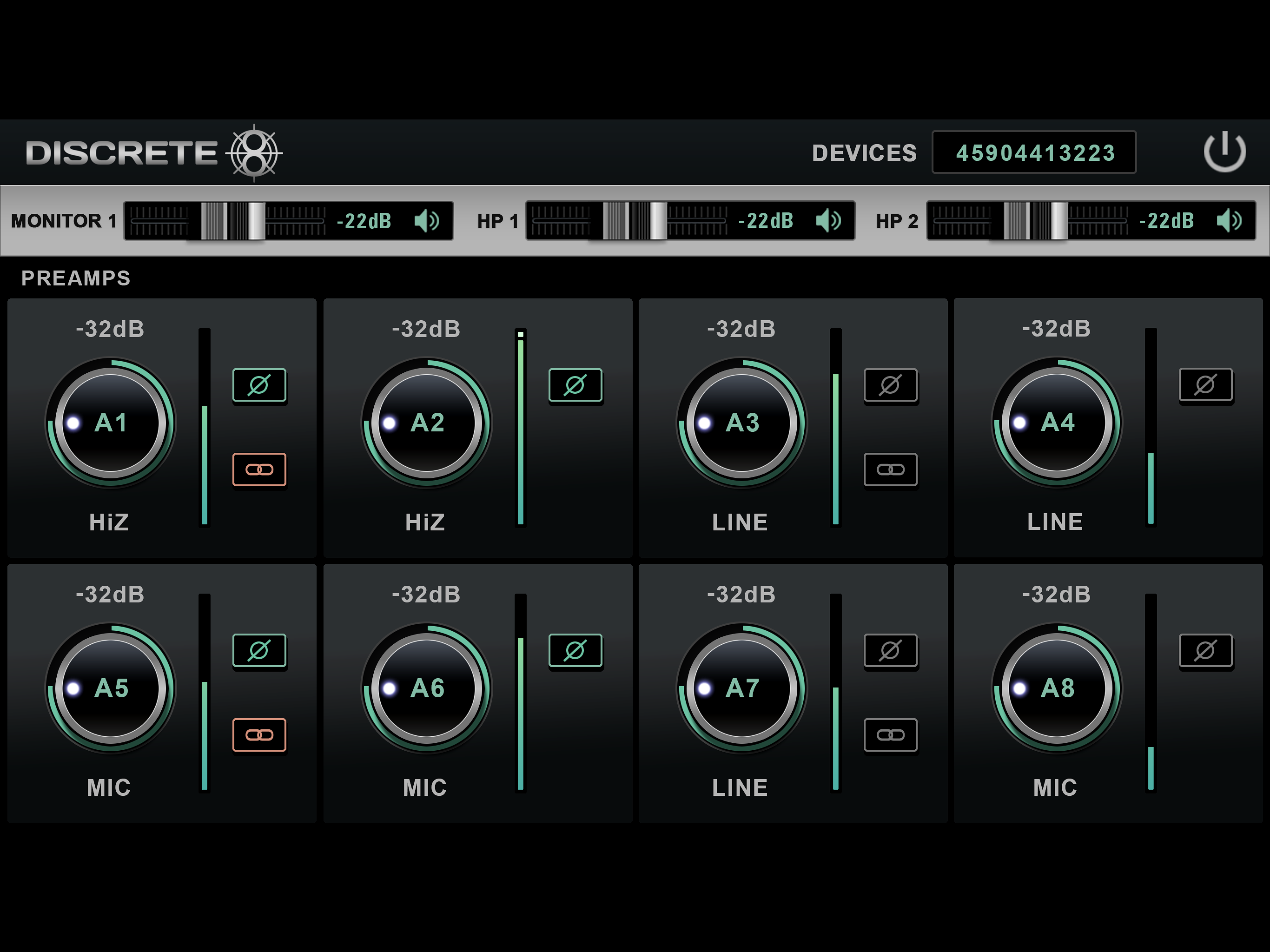
Task: Click the Discrete 8 logo
Action: click(x=154, y=153)
